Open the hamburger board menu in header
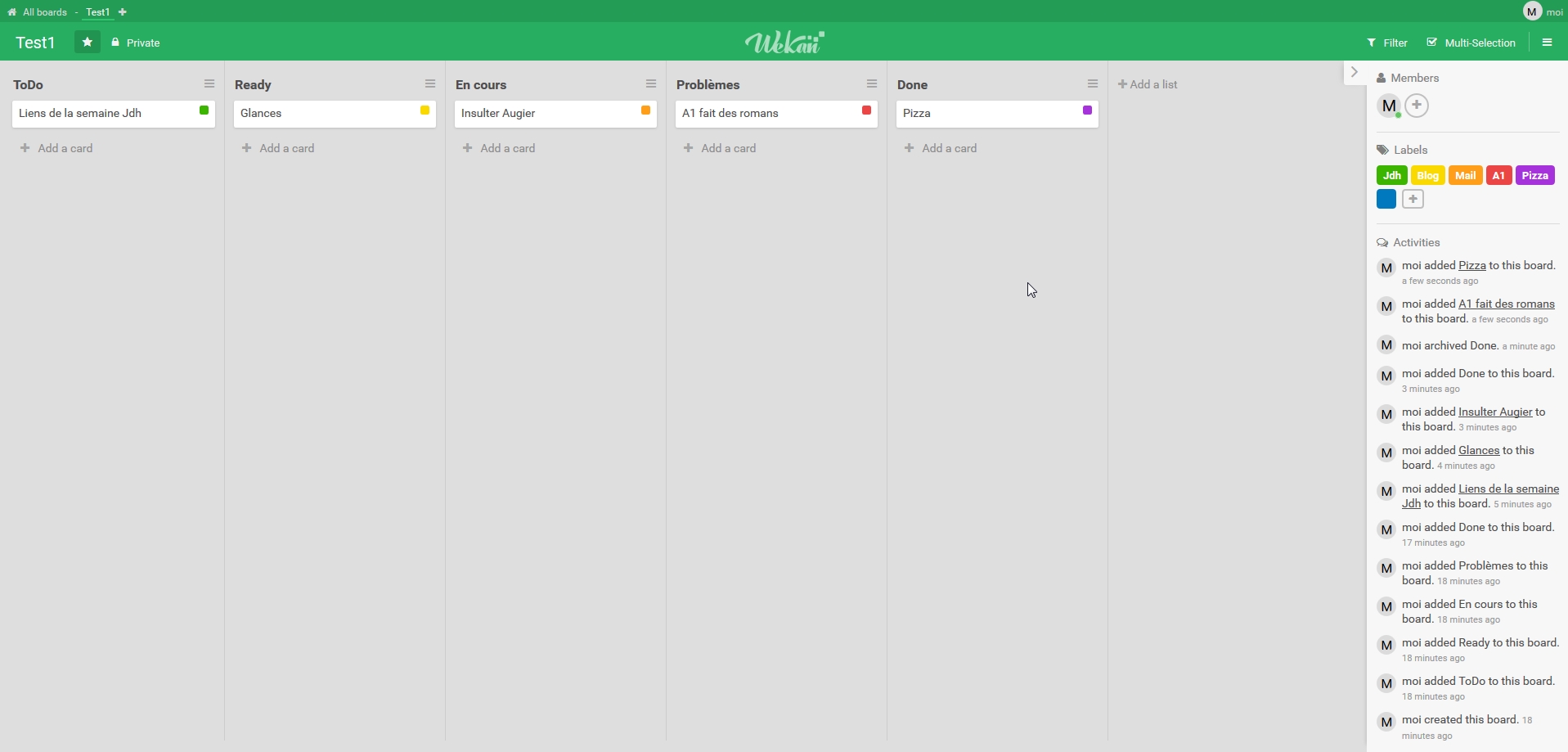The width and height of the screenshot is (1568, 752). [x=1548, y=43]
